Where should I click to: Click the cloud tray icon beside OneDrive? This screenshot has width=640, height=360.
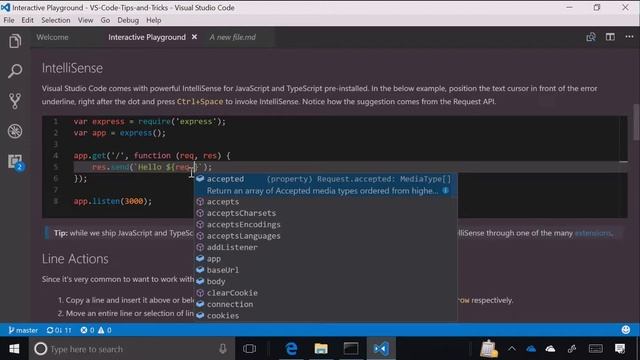tap(551, 349)
